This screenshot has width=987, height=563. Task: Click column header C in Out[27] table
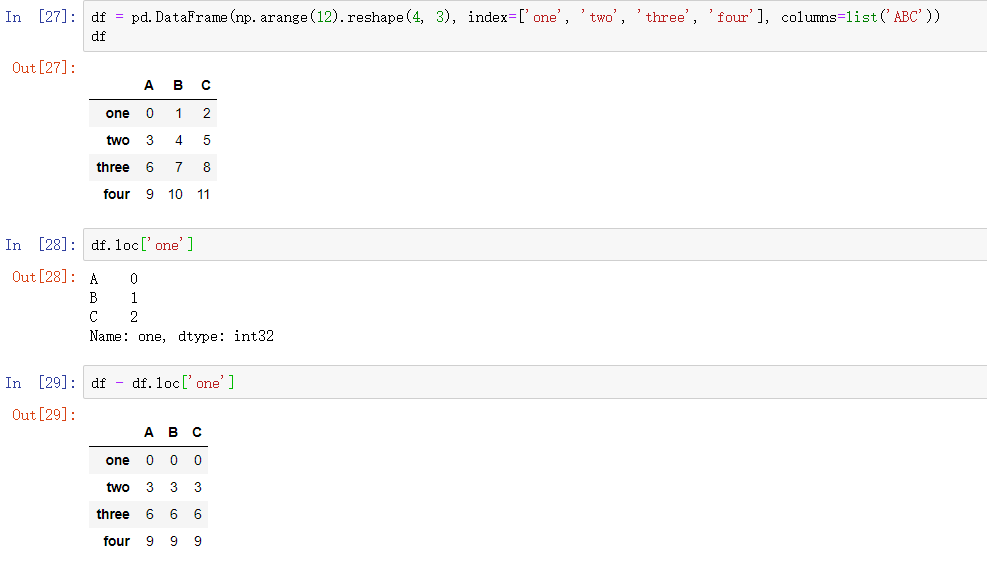(206, 85)
